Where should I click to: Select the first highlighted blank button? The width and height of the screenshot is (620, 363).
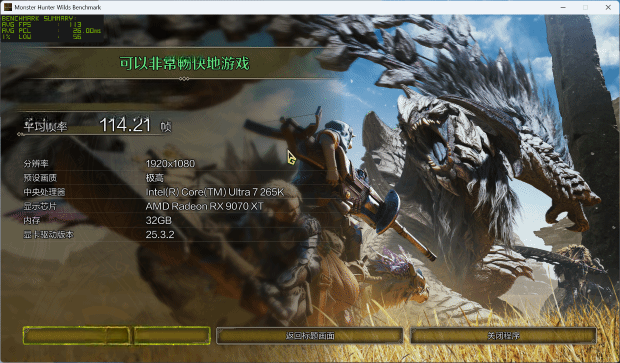click(76, 336)
